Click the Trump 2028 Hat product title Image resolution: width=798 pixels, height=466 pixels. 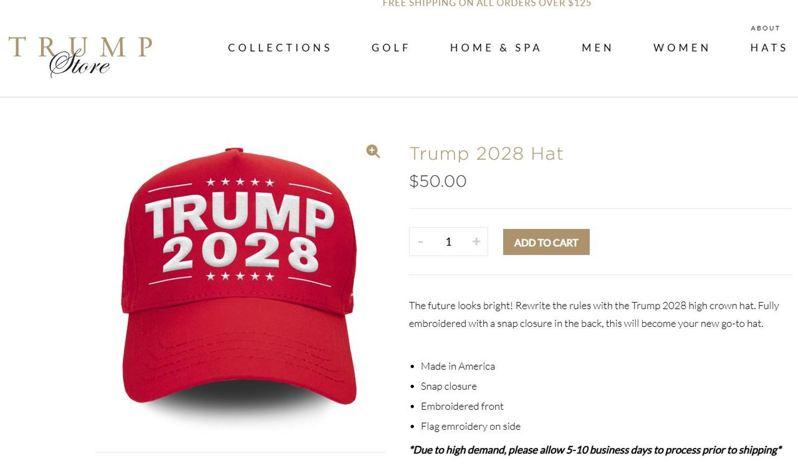click(x=486, y=153)
